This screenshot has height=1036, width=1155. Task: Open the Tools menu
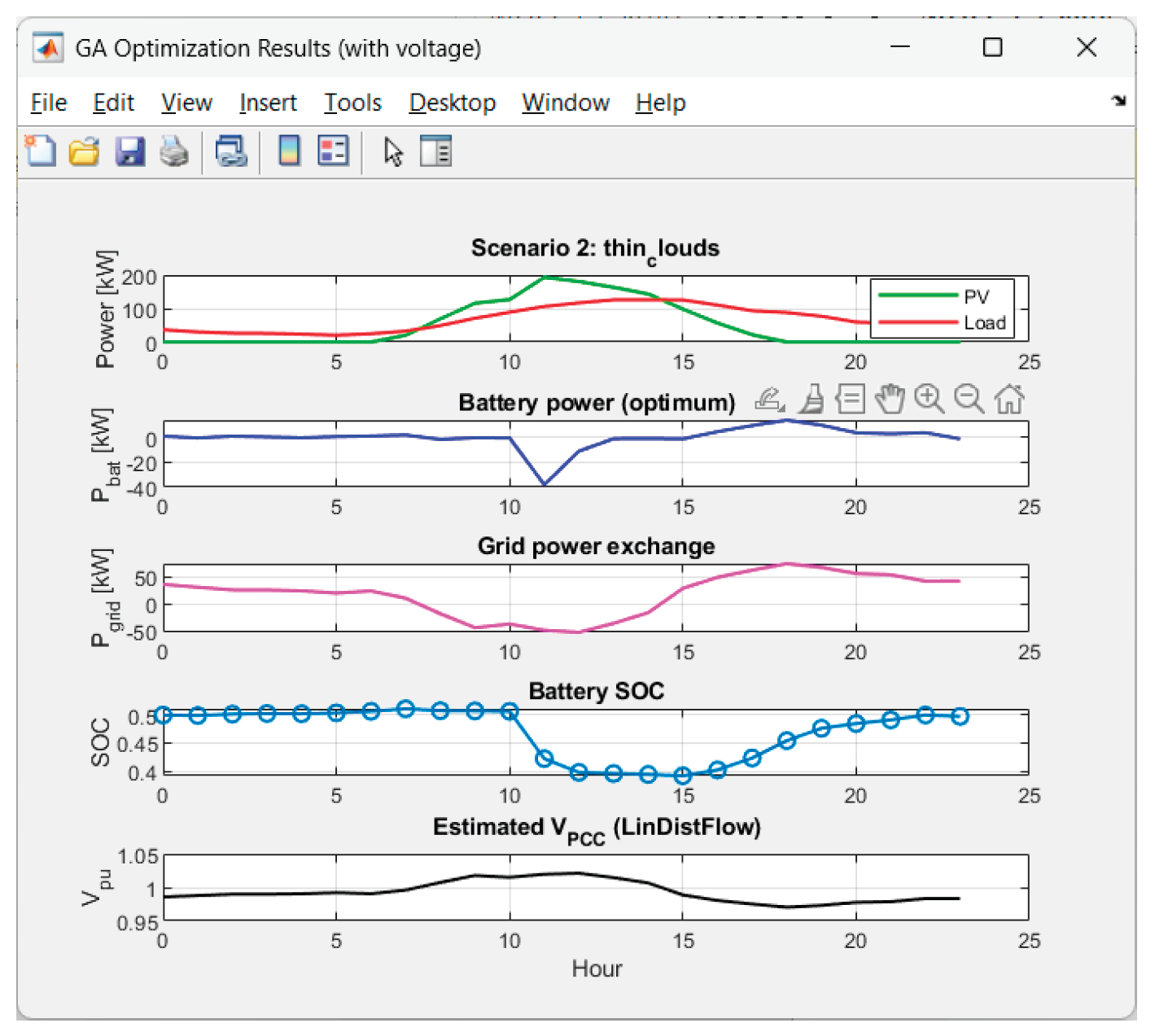[352, 103]
